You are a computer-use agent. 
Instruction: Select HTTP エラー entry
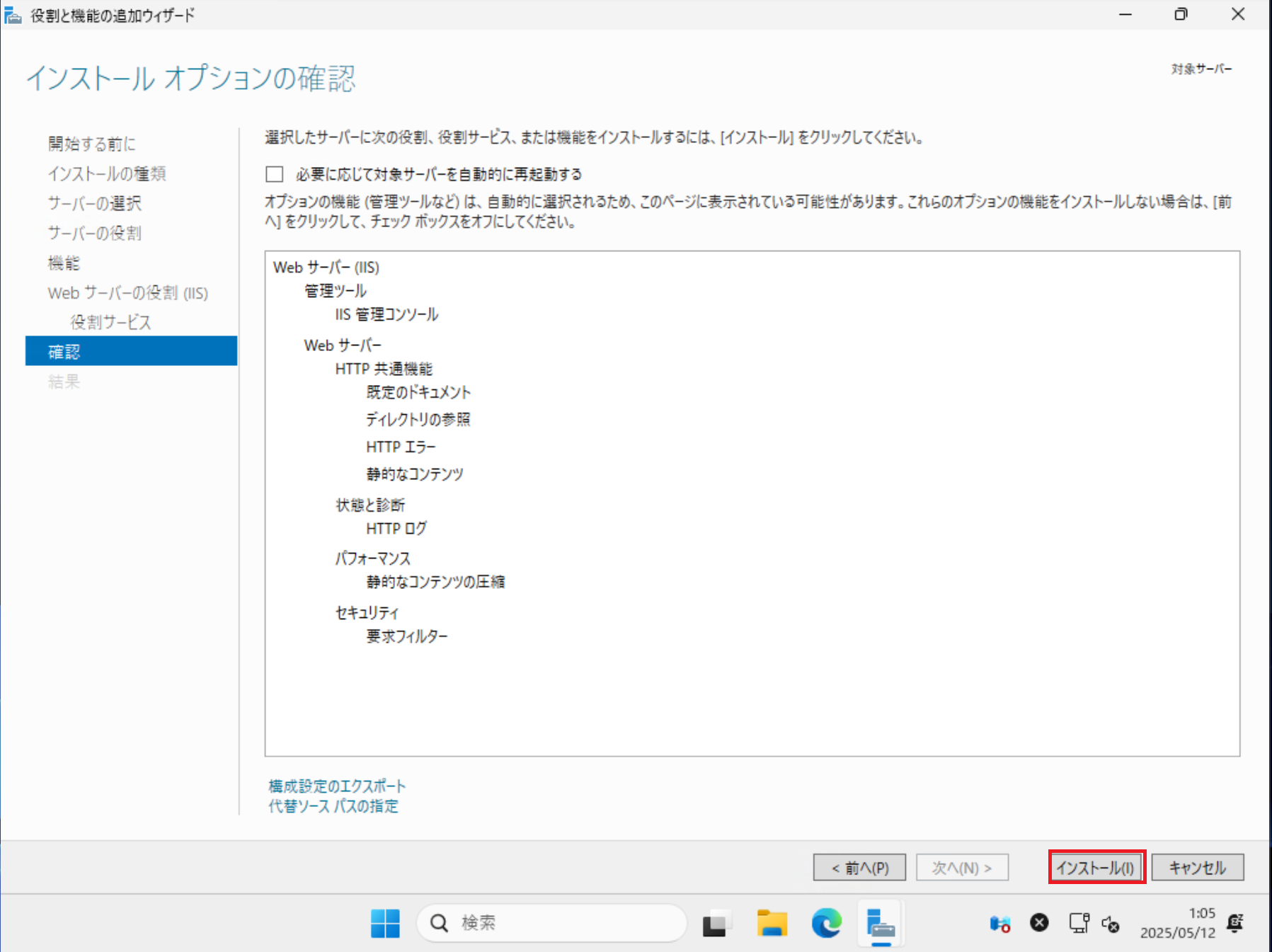click(401, 447)
